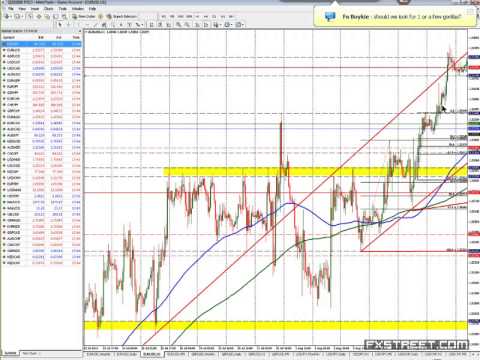The width and height of the screenshot is (480, 360).
Task: Sort Market Watch by Bid column header
Action: click(x=41, y=37)
